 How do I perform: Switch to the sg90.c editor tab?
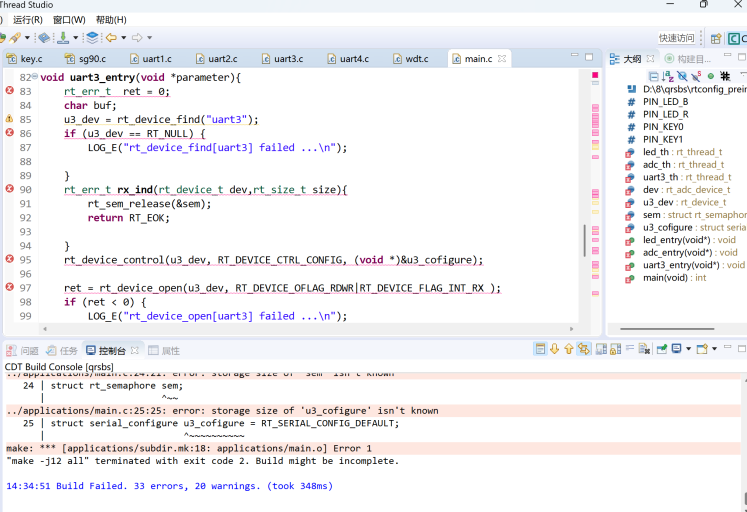coord(85,59)
